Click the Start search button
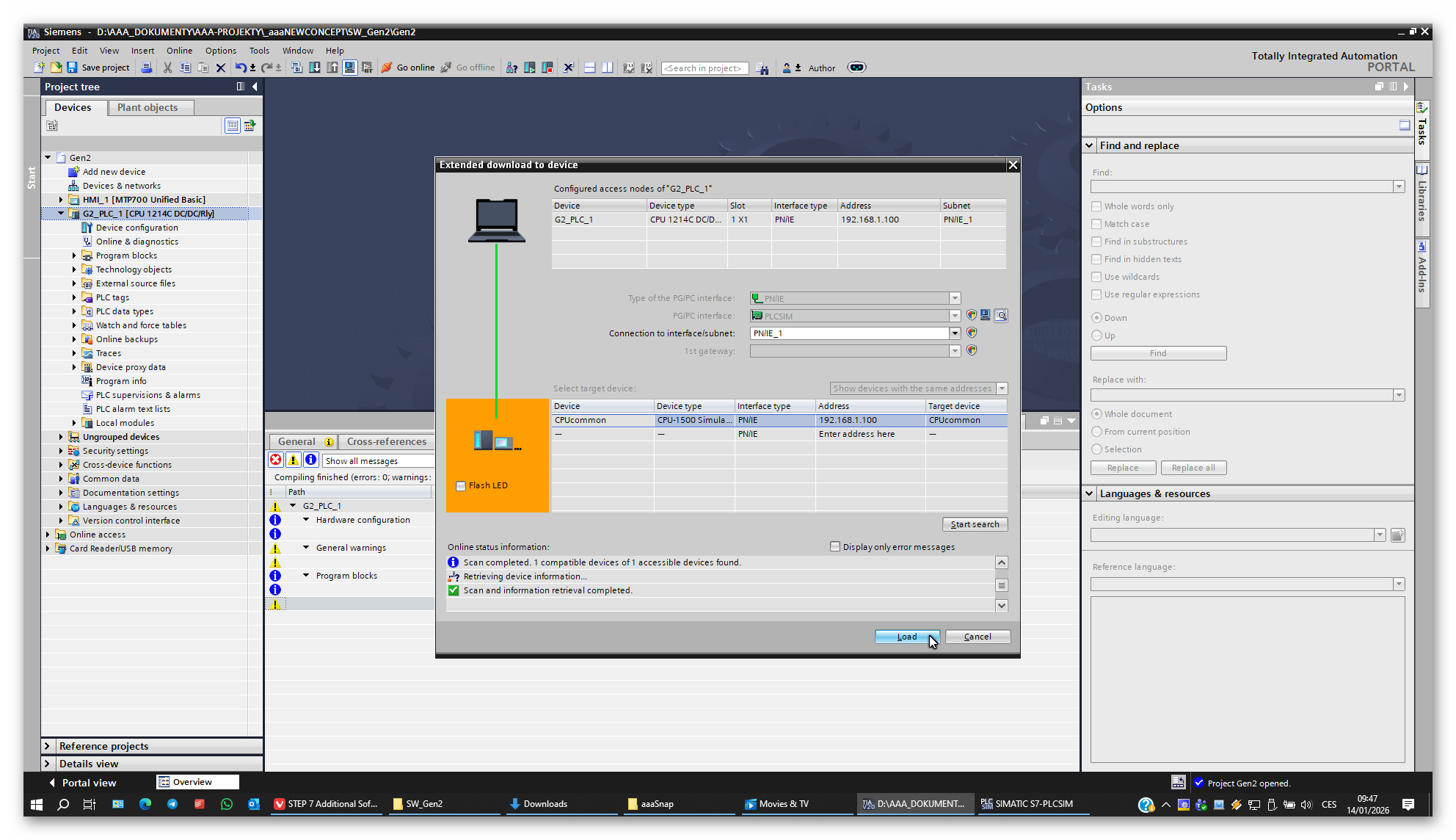Image resolution: width=1456 pixels, height=840 pixels. point(975,524)
